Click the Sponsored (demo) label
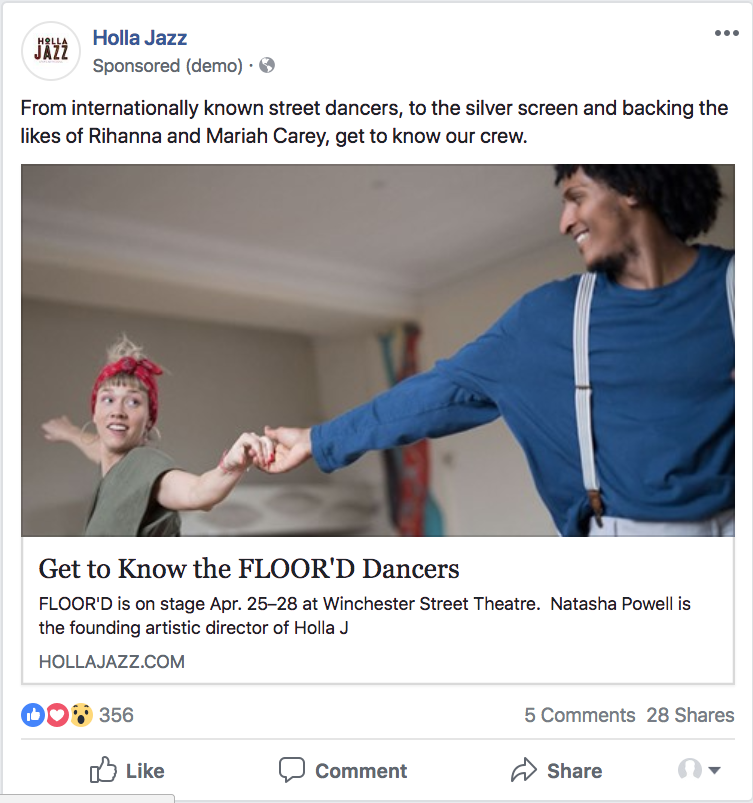753x803 pixels. coord(168,66)
